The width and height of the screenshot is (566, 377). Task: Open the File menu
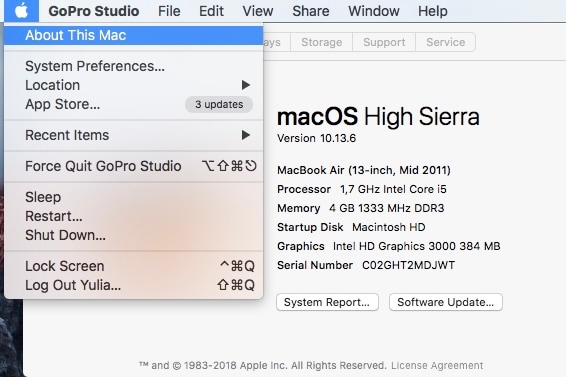point(169,11)
